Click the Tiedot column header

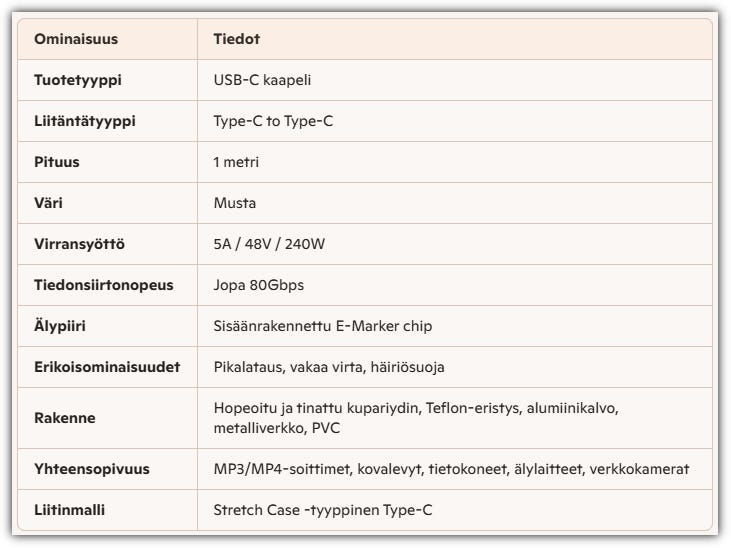point(235,39)
